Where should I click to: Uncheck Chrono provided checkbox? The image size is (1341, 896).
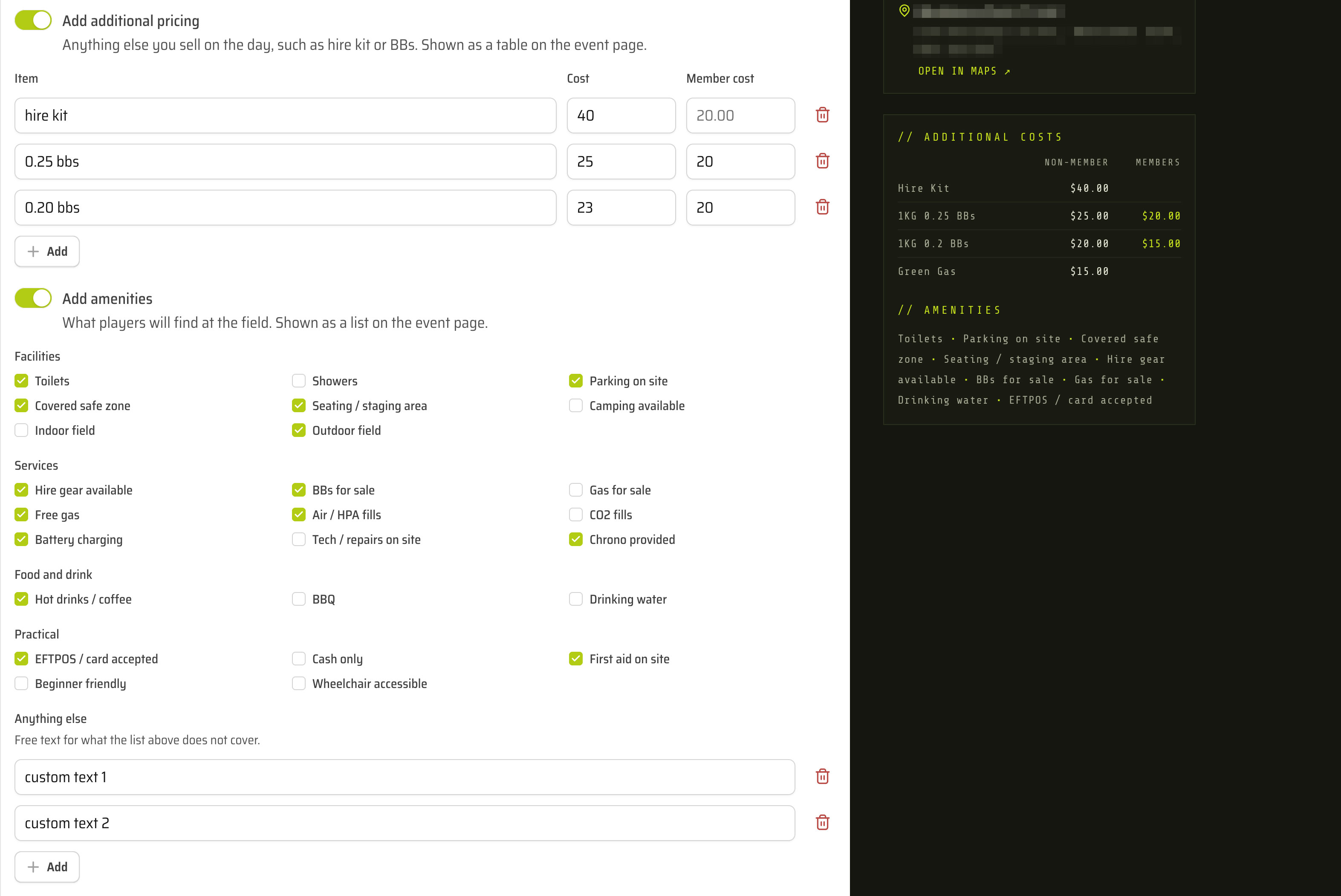click(x=576, y=539)
